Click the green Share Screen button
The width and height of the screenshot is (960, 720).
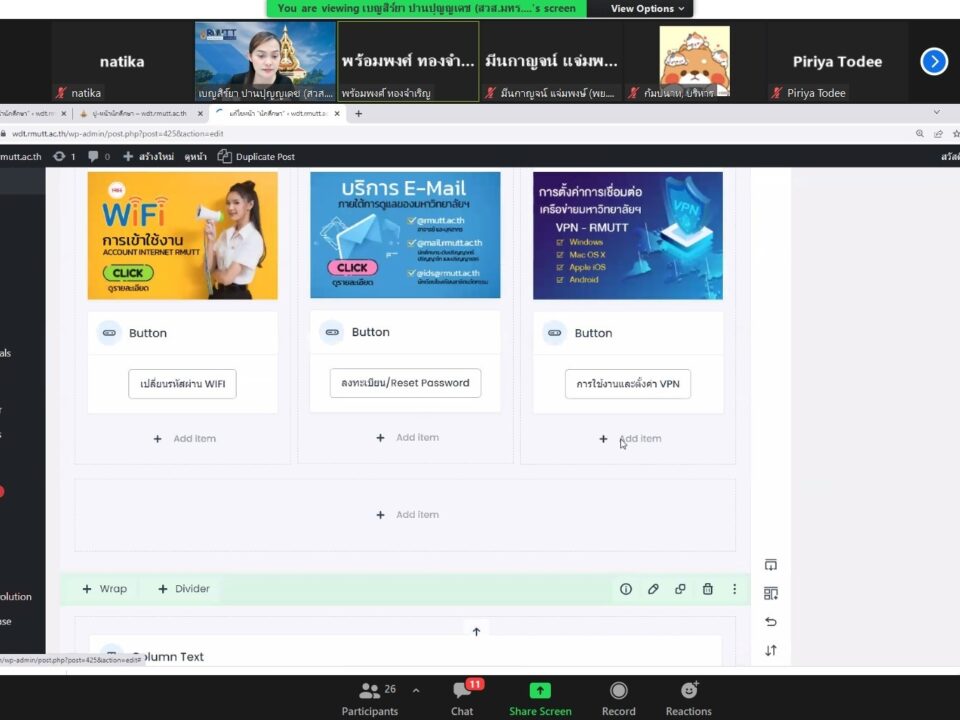tap(540, 699)
